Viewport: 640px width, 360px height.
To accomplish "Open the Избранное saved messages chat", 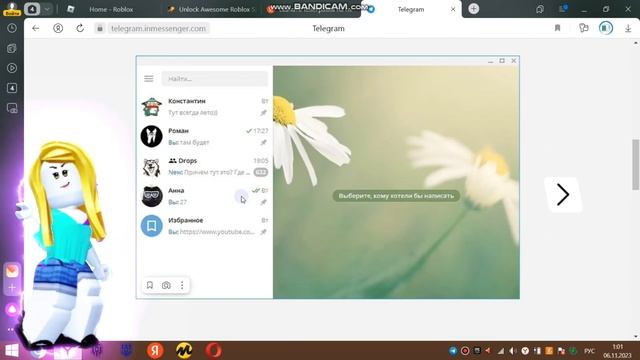I will pos(204,226).
